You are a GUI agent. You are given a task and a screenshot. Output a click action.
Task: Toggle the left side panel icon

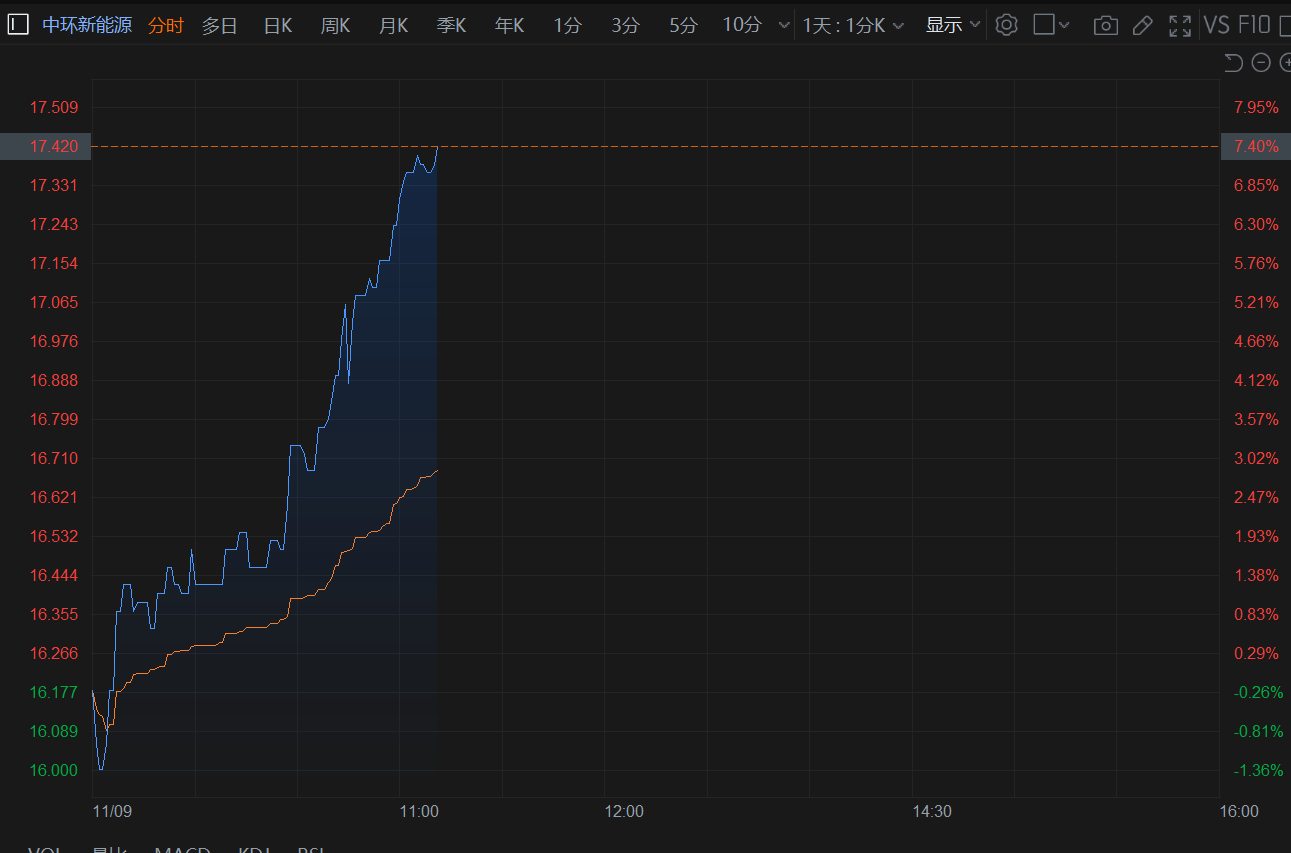(18, 25)
